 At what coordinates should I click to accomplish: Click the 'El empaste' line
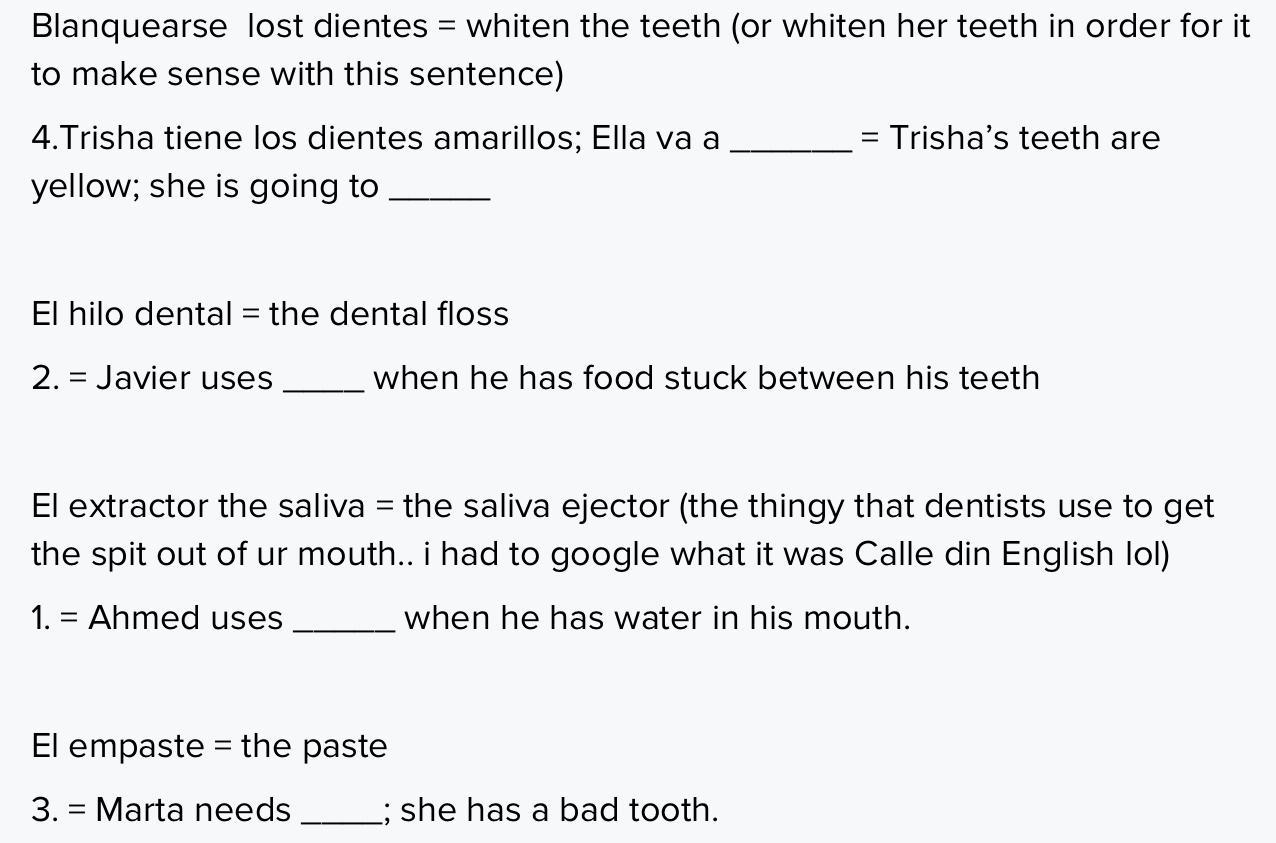point(209,746)
